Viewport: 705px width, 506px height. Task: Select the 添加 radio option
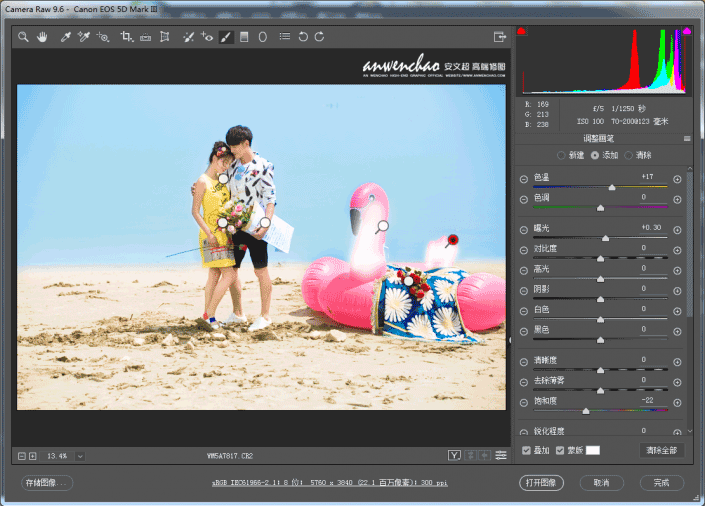604,155
